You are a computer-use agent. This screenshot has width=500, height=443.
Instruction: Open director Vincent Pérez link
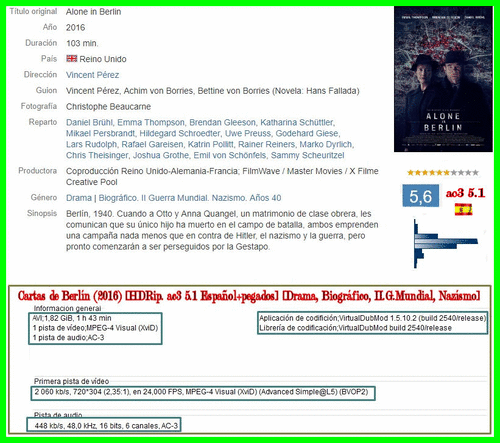92,75
